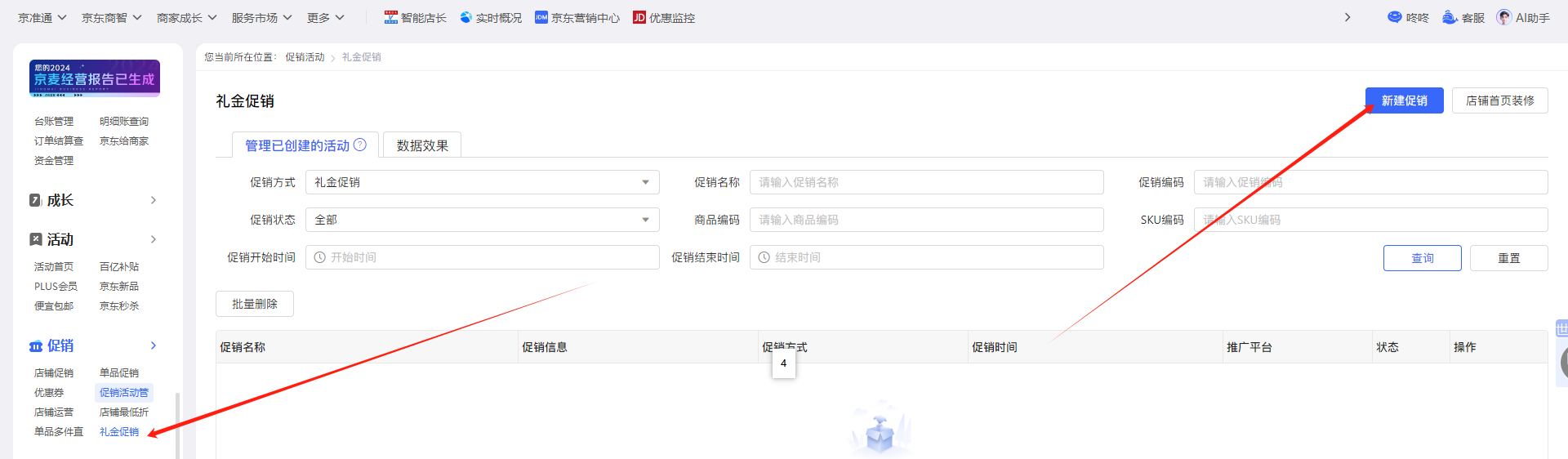Image resolution: width=1568 pixels, height=459 pixels.
Task: Click help icon beside 管理已创建的活动
Action: [360, 145]
